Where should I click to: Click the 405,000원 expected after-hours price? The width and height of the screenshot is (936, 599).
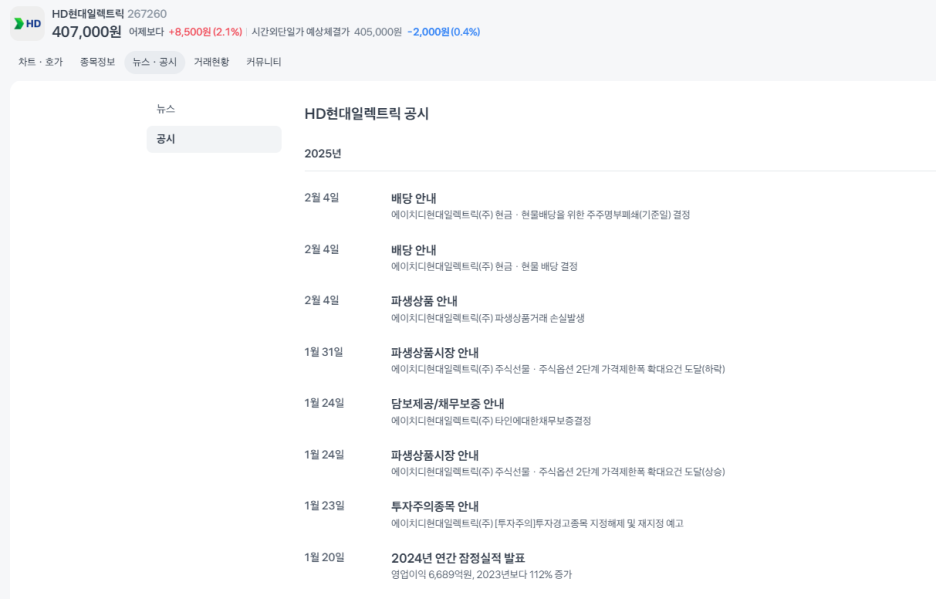click(x=378, y=32)
